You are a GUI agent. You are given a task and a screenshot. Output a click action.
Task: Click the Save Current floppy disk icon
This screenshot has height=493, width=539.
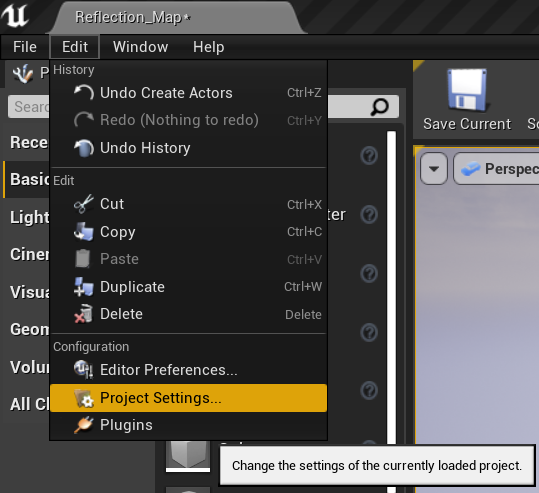pyautogui.click(x=467, y=90)
